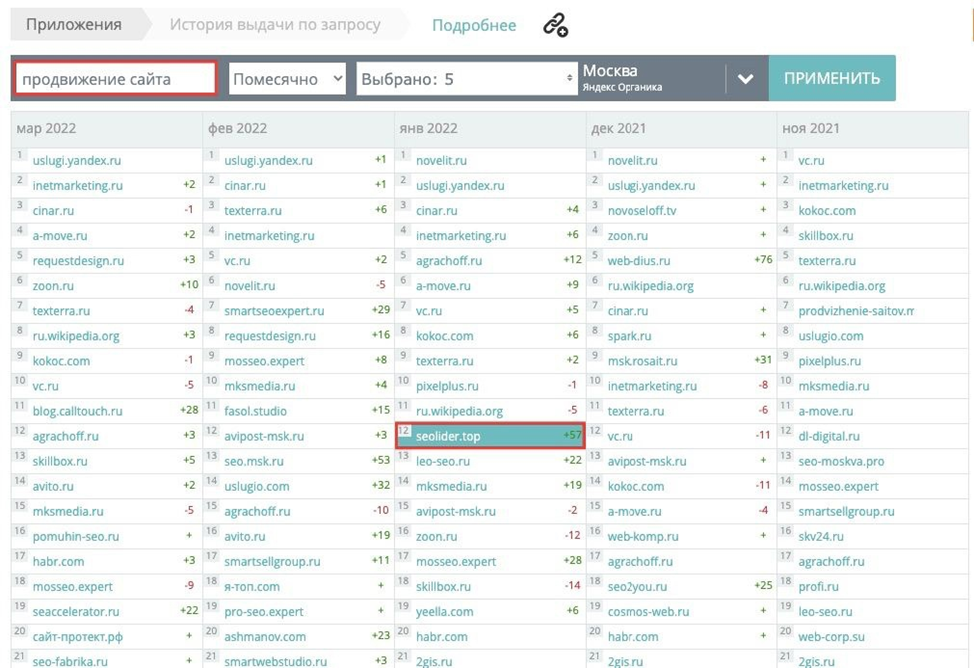Expand the Москва region chevron
The width and height of the screenshot is (974, 668).
pyautogui.click(x=745, y=79)
